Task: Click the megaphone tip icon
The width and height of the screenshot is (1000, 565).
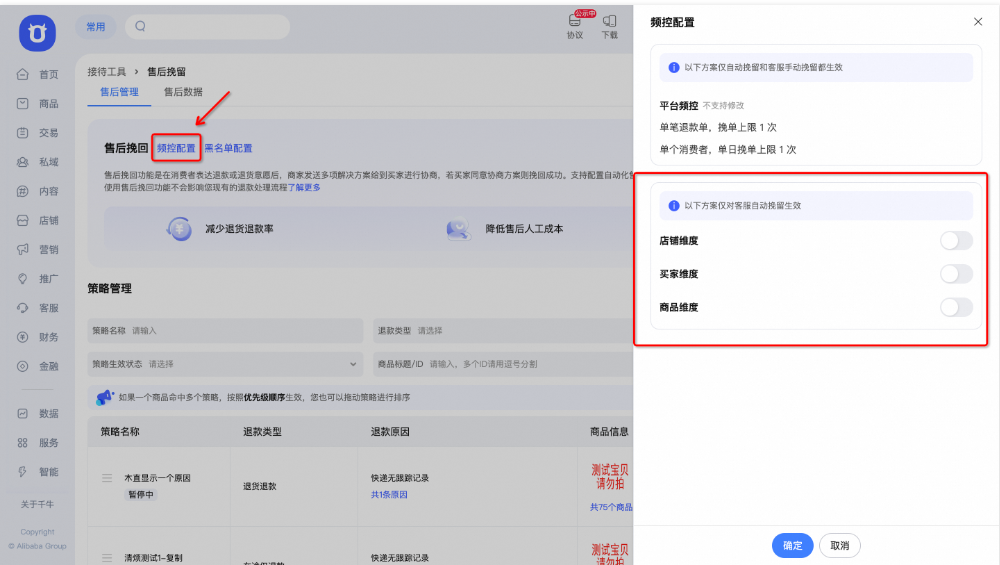Action: [x=104, y=397]
